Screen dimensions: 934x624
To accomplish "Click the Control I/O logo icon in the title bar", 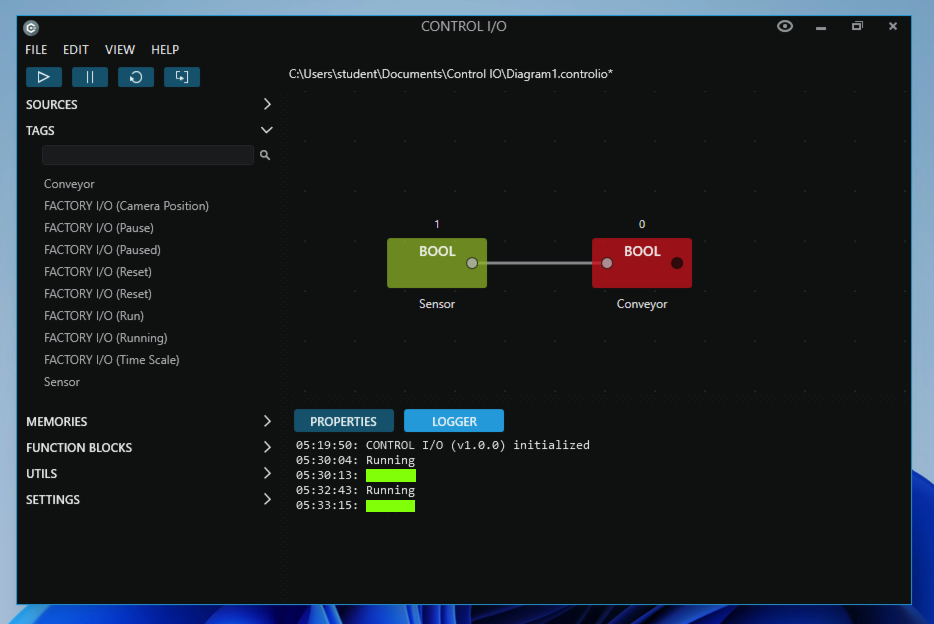I will point(31,27).
